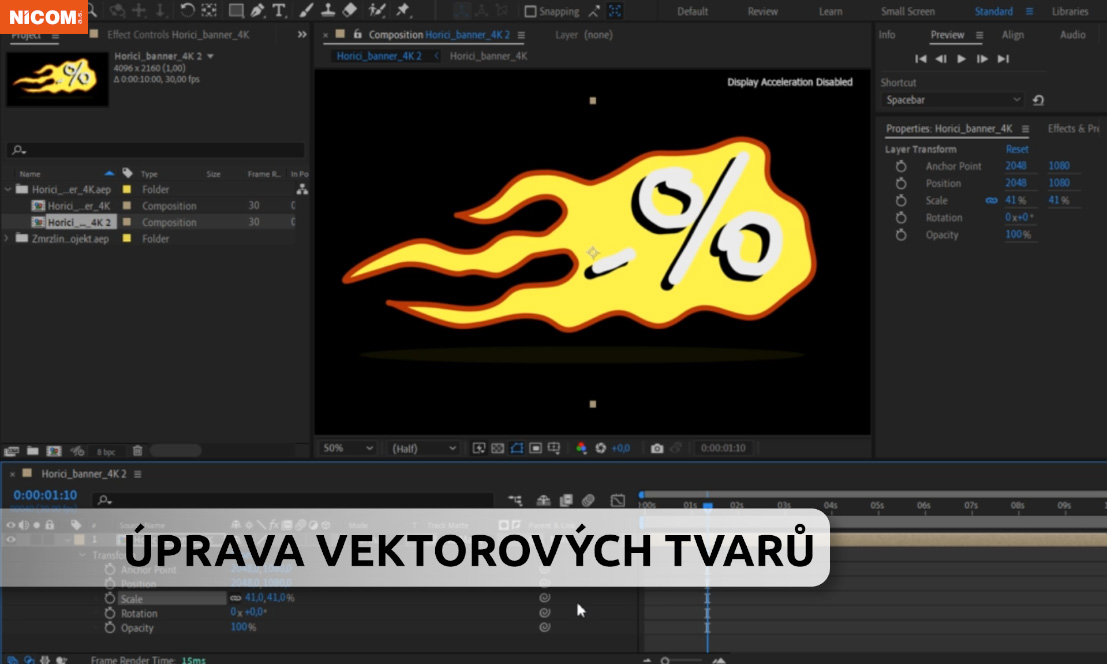Select the Eraser tool
The image size is (1107, 664).
349,10
